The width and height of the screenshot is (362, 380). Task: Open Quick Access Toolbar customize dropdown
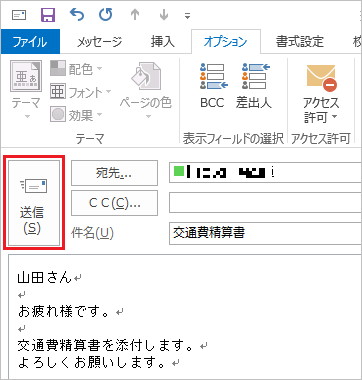point(188,16)
